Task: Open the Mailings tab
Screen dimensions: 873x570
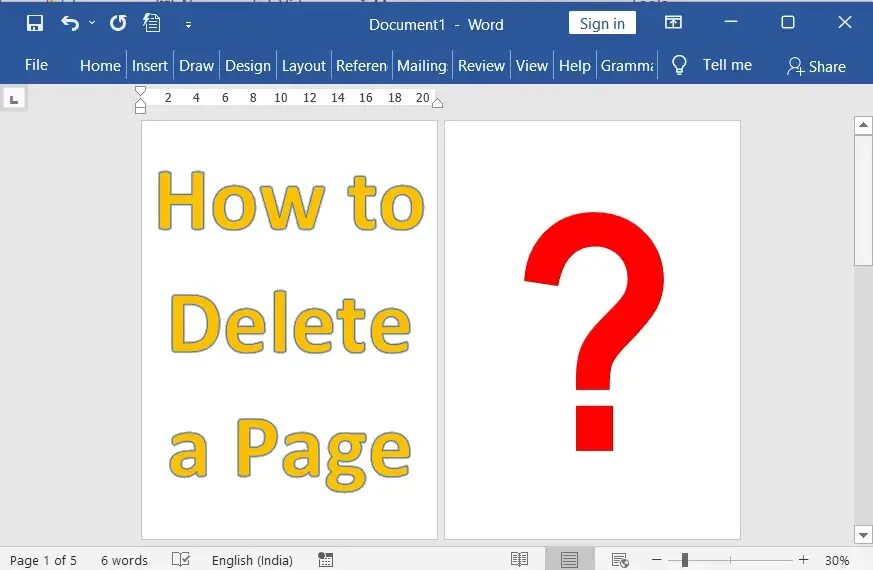Action: click(x=422, y=66)
